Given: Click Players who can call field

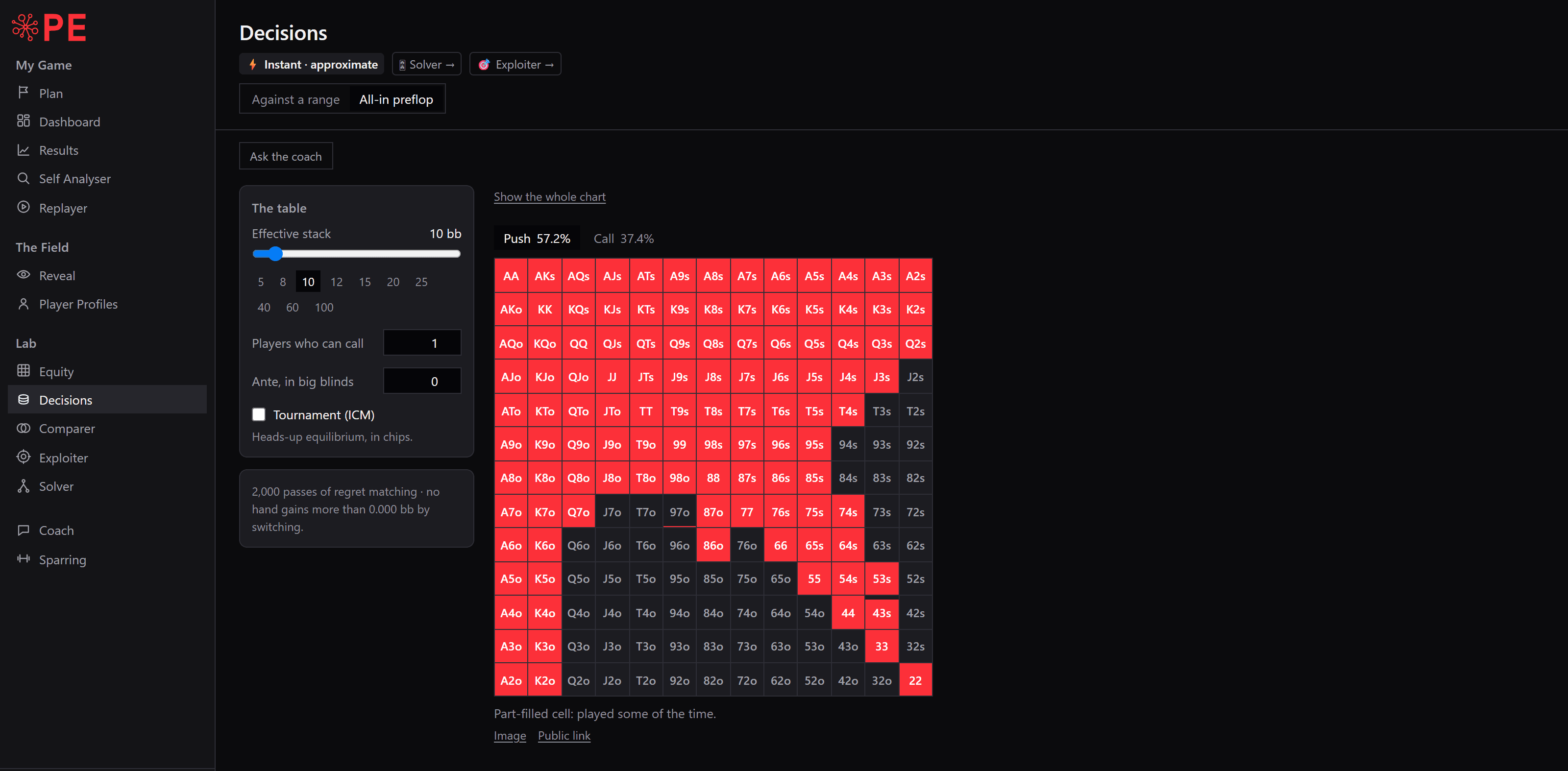Looking at the screenshot, I should click(x=422, y=342).
